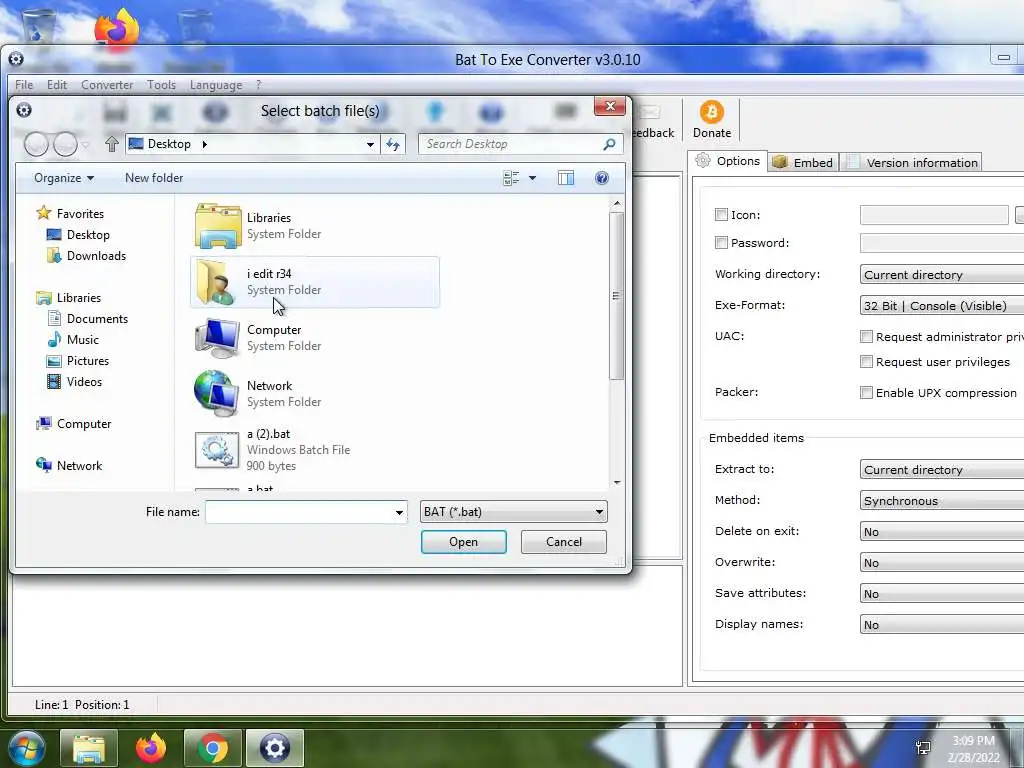The height and width of the screenshot is (768, 1024).
Task: Select Downloads in Favorites
Action: [87, 256]
